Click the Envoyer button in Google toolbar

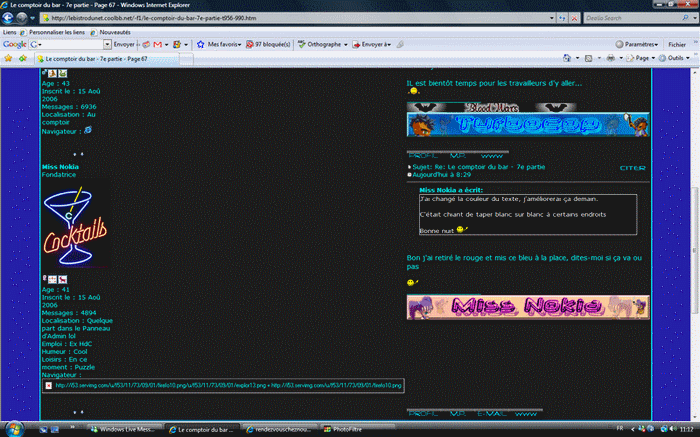click(x=124, y=44)
